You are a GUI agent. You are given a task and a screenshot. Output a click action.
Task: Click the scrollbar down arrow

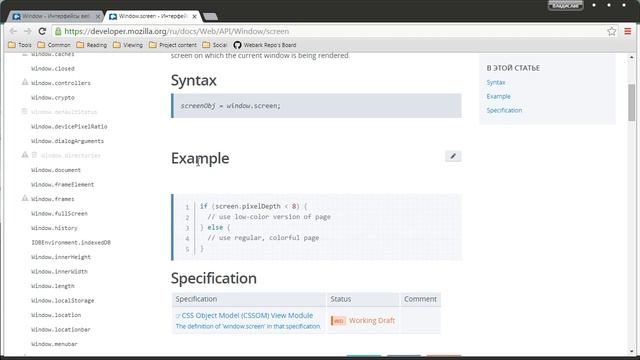(x=631, y=351)
